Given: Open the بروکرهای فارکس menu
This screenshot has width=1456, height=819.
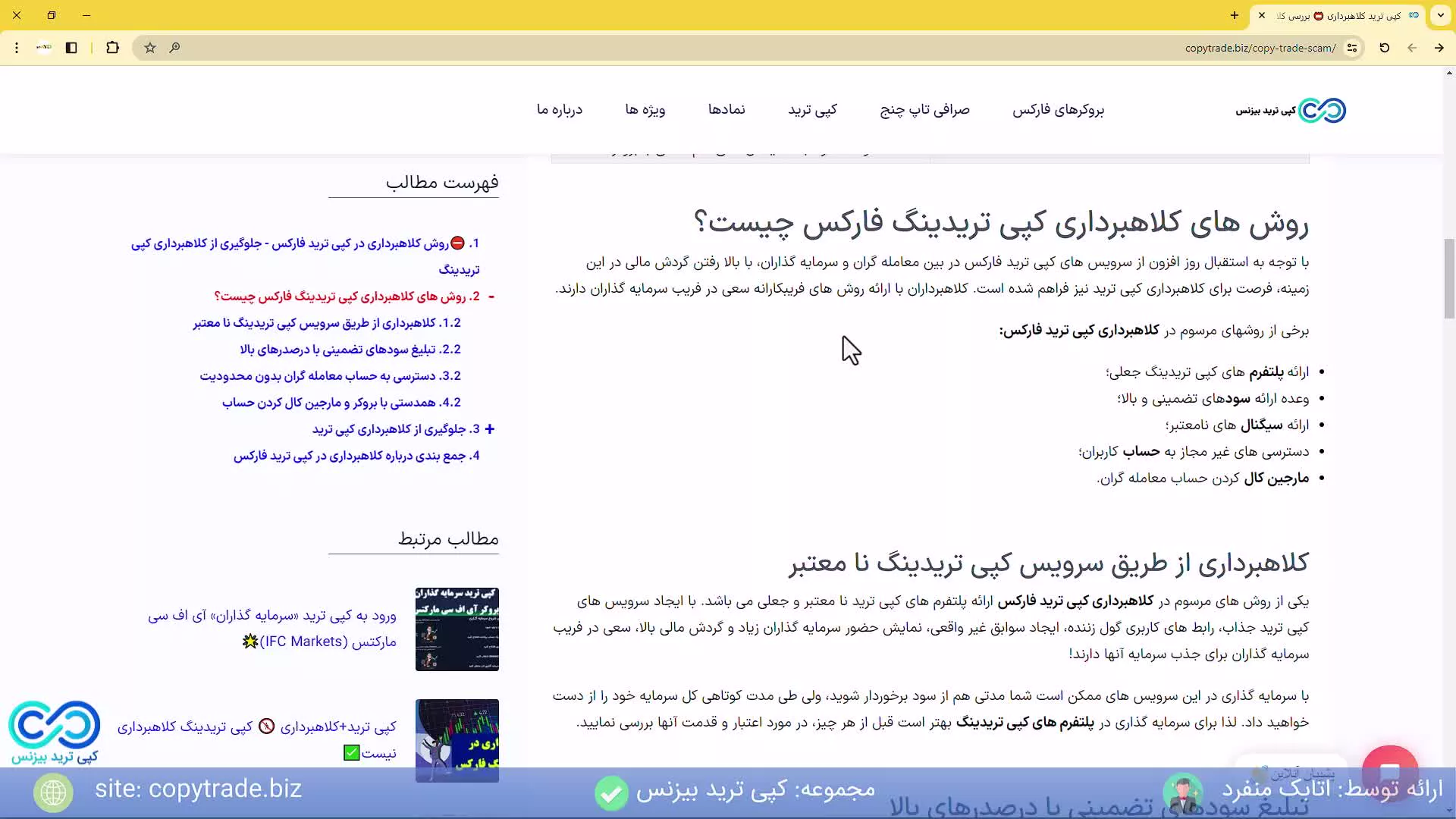Looking at the screenshot, I should point(1058,110).
